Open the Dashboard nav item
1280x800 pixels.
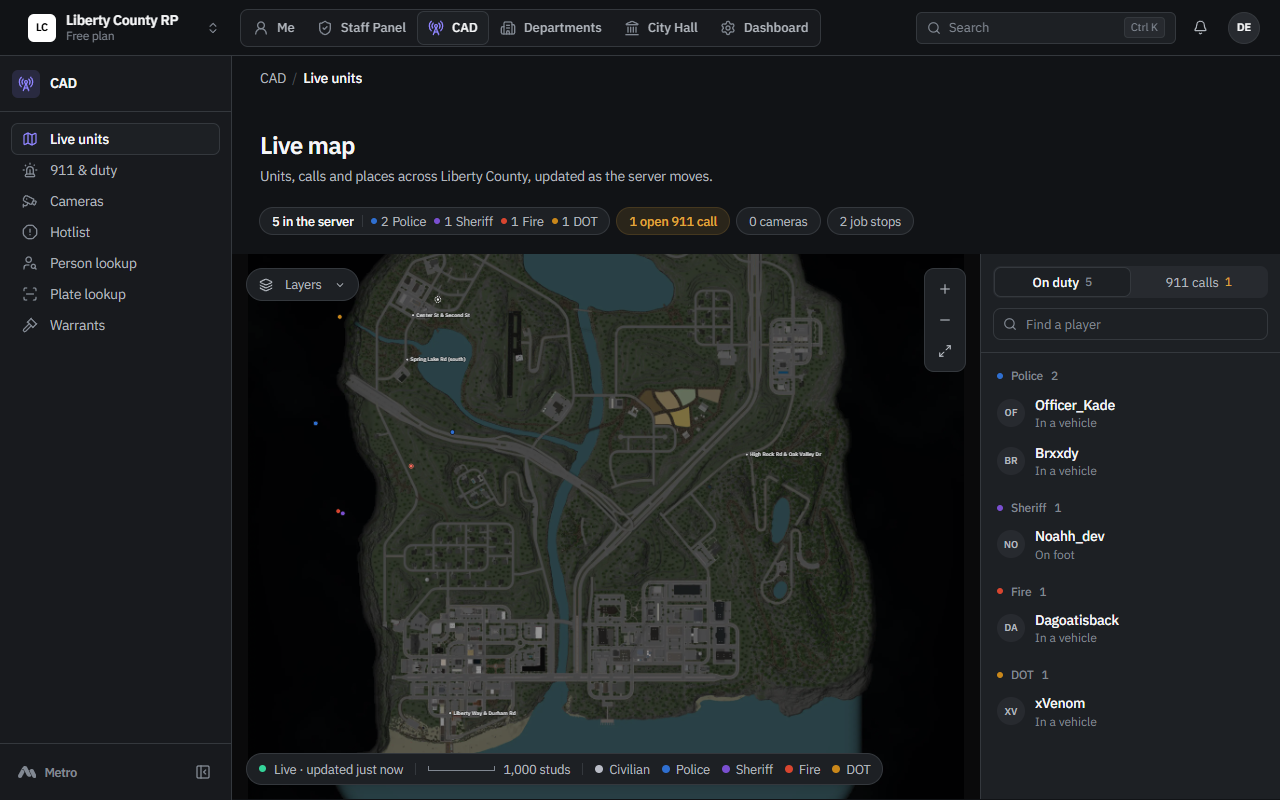765,28
